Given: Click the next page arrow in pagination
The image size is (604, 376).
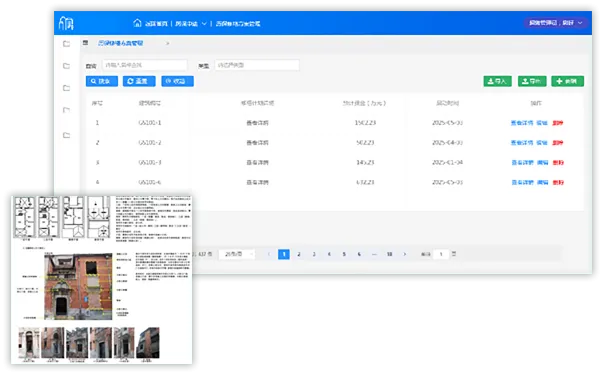Looking at the screenshot, I should coord(404,254).
